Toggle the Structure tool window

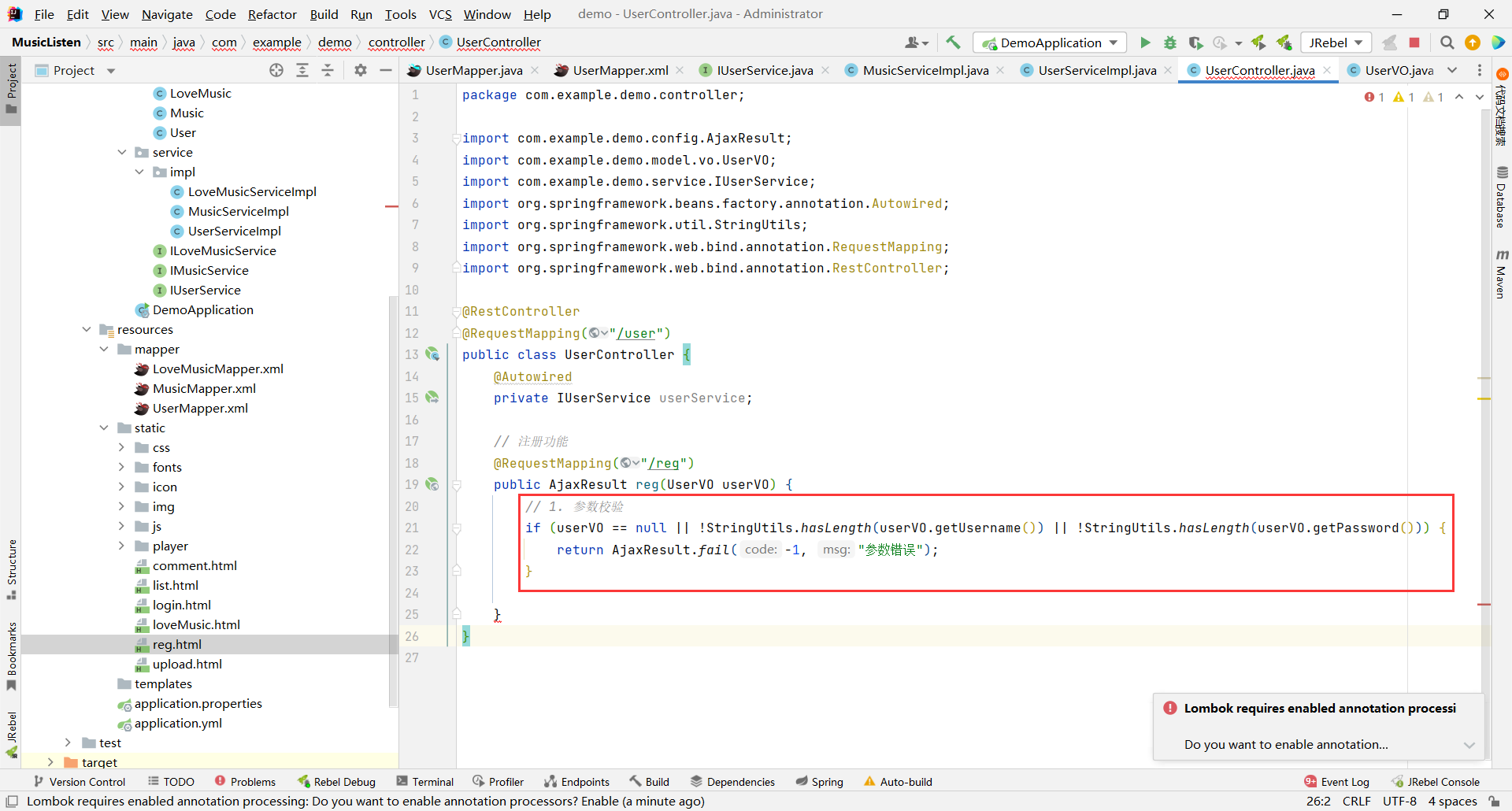click(x=12, y=568)
